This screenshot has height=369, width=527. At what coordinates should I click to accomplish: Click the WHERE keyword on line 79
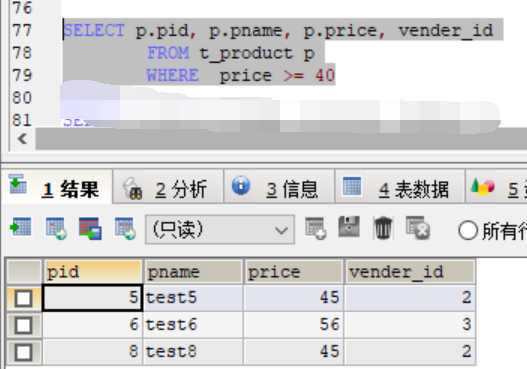(173, 75)
